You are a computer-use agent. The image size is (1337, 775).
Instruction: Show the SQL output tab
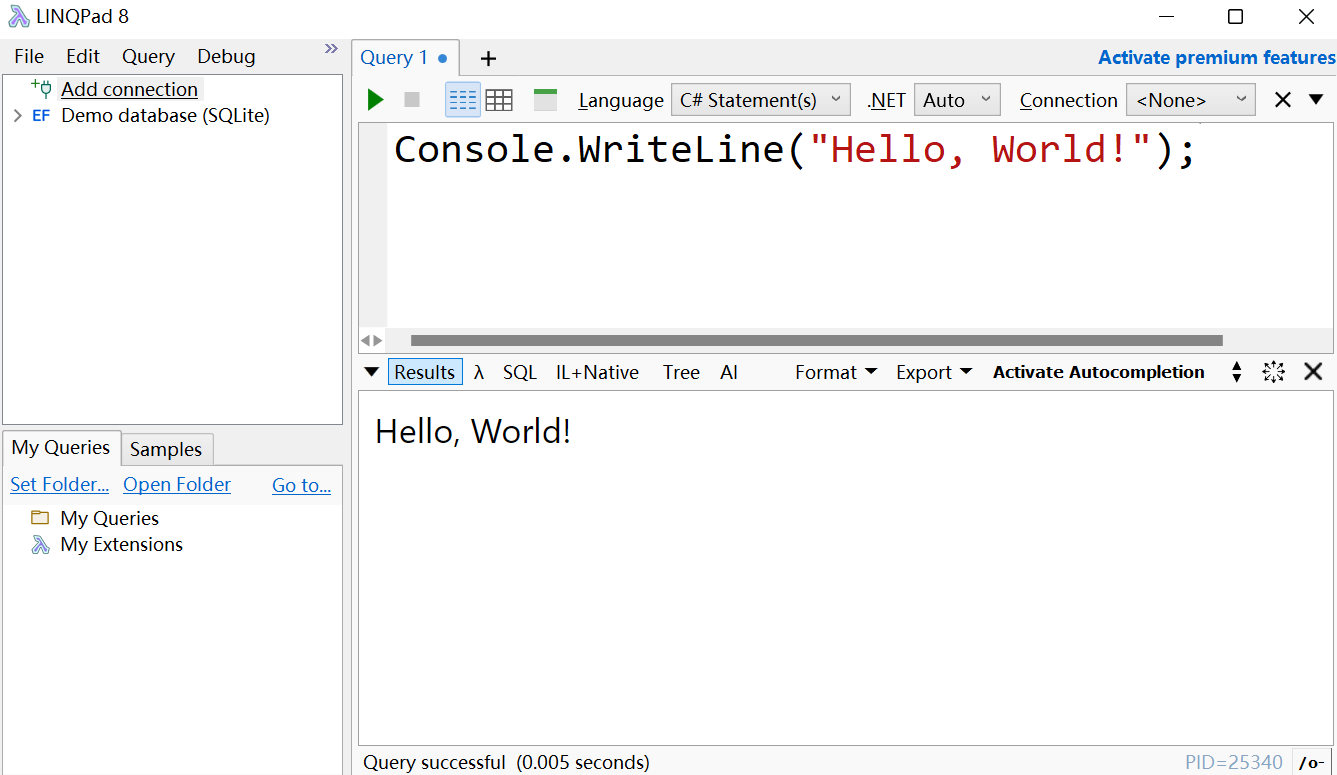tap(520, 372)
